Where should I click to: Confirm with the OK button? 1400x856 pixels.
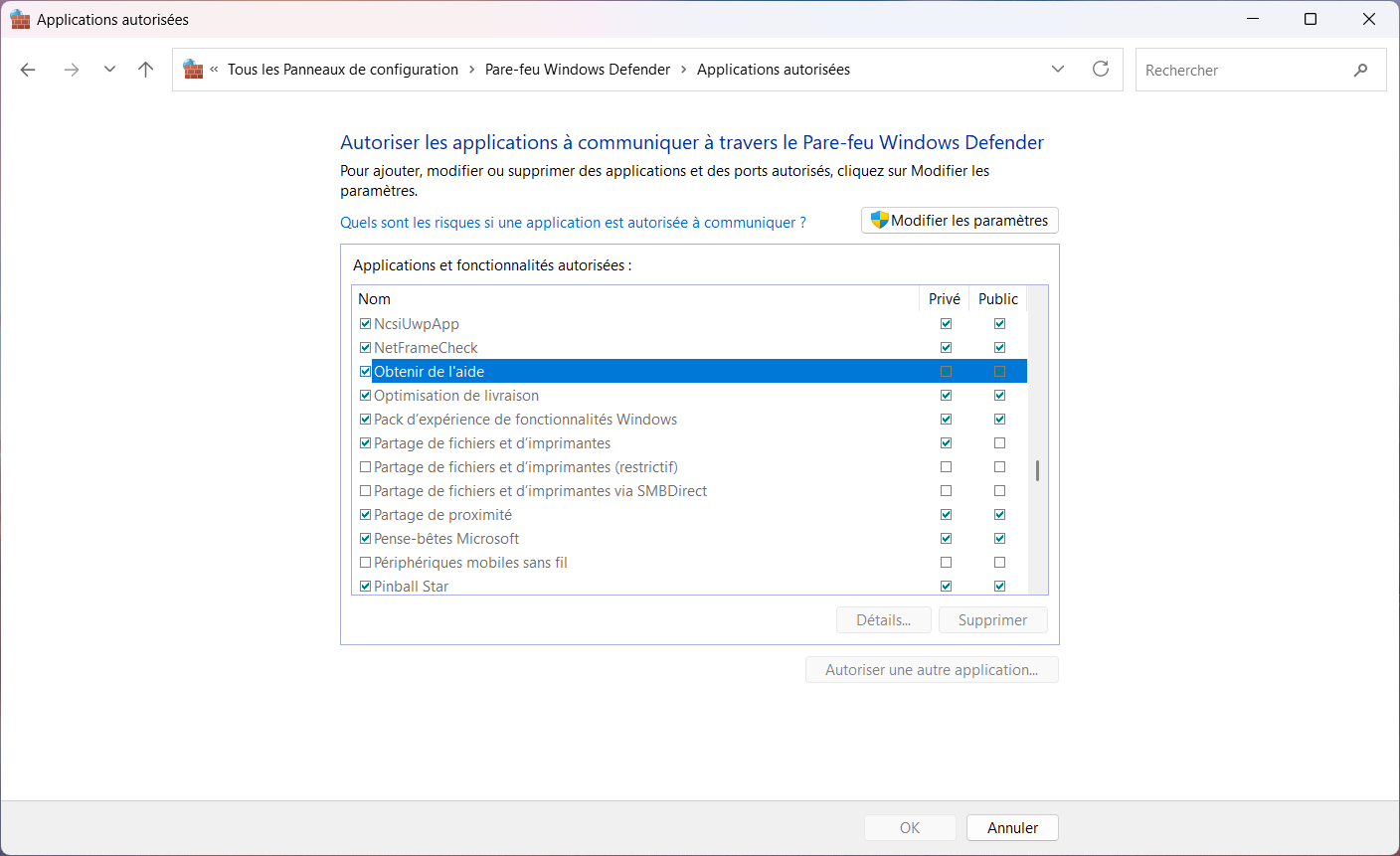point(910,828)
